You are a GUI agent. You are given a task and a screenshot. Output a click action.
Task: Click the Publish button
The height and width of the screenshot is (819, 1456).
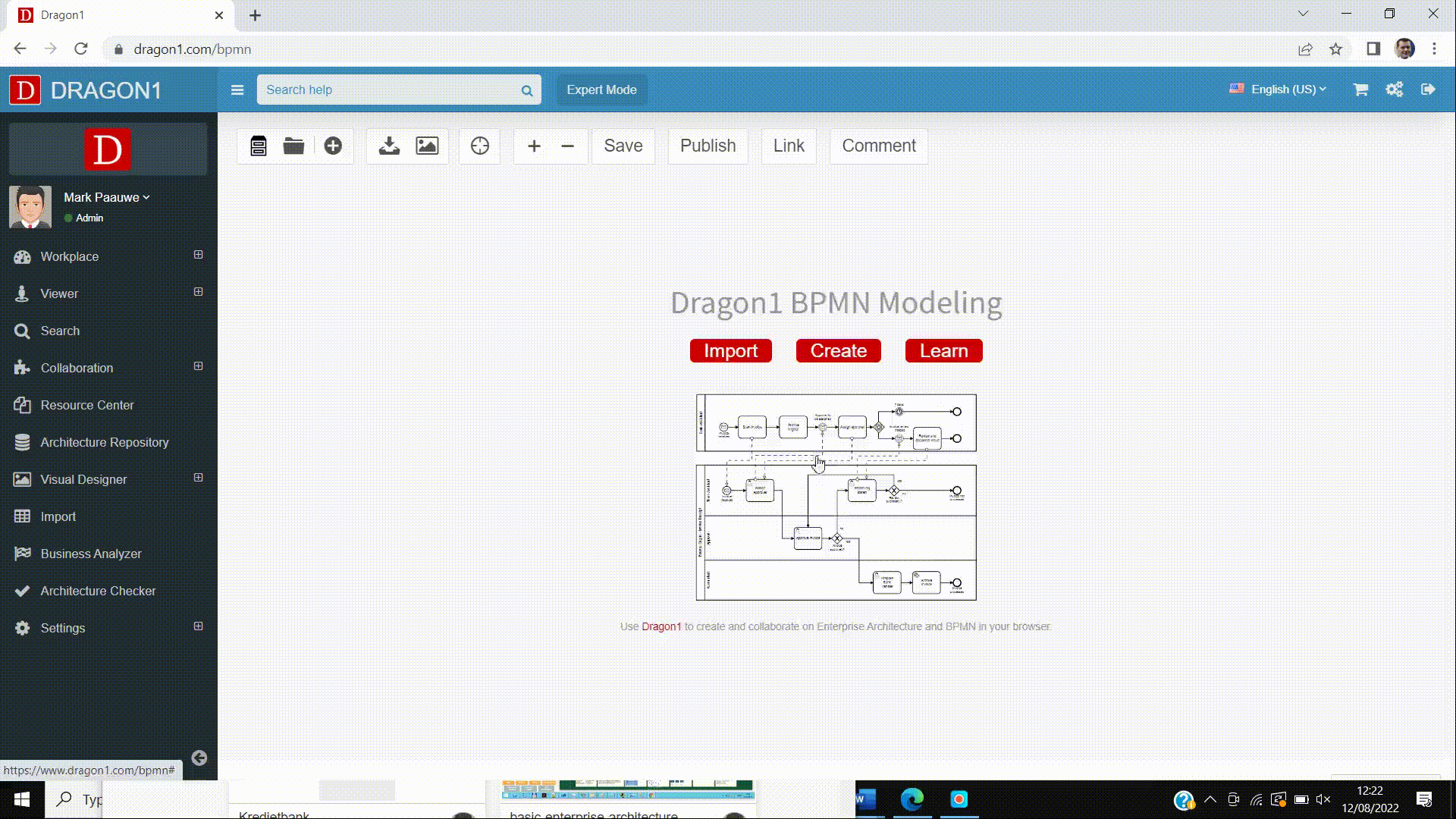tap(708, 146)
